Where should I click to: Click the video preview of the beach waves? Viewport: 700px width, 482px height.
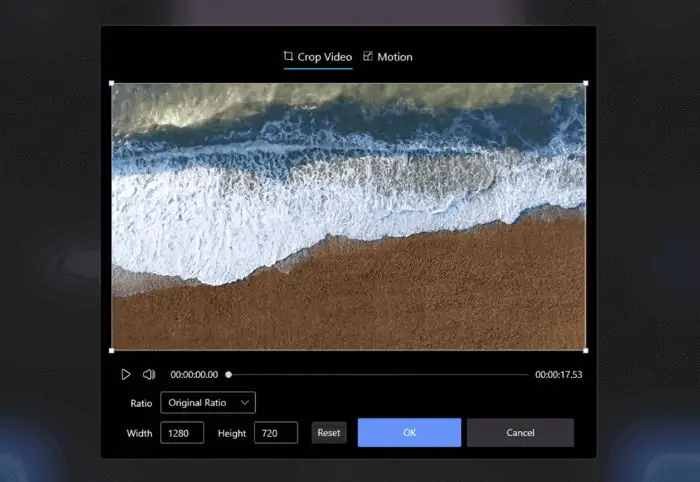[349, 217]
